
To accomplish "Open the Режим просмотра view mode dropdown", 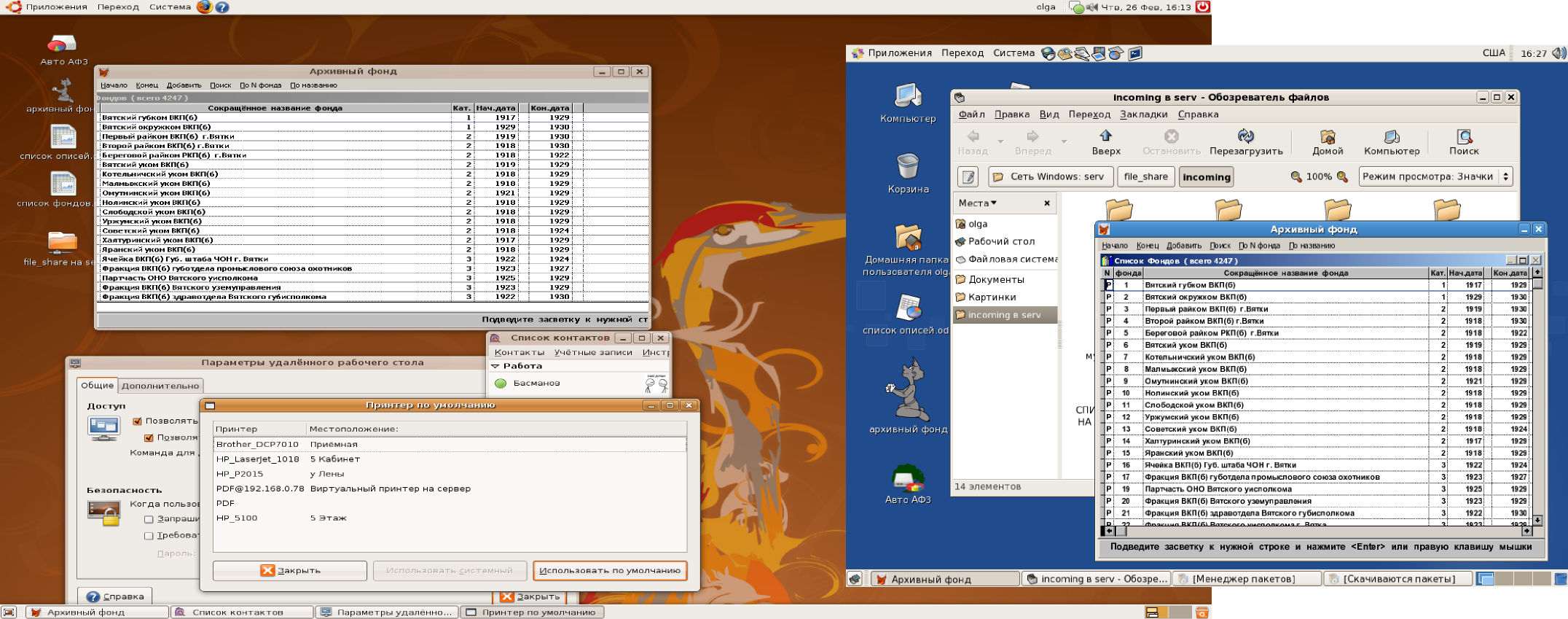I will 1434,176.
